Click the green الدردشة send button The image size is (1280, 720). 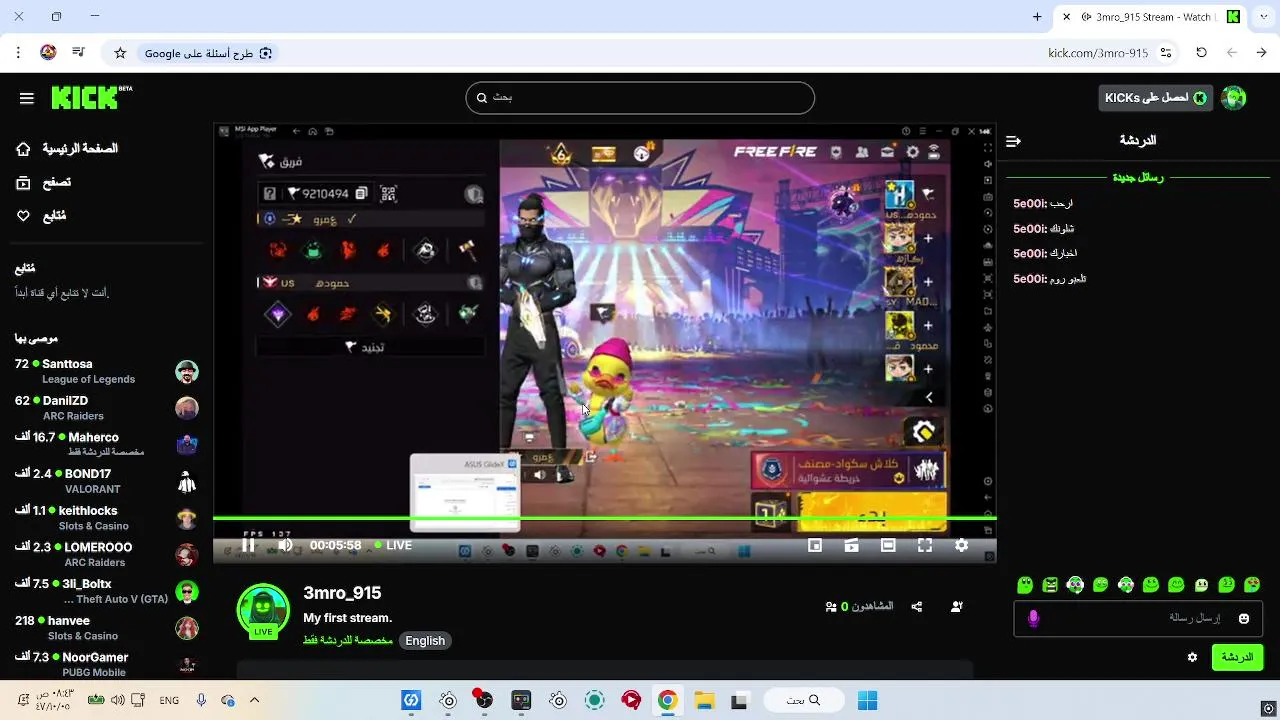tap(1237, 657)
